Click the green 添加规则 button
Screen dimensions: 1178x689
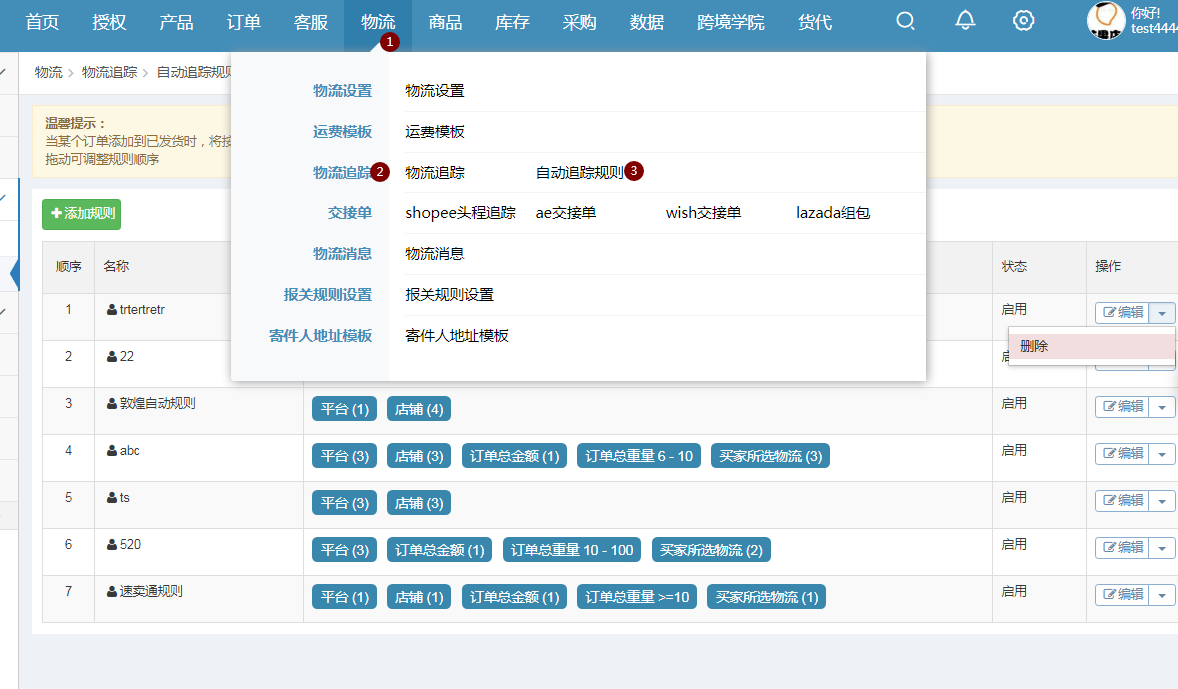coord(81,214)
